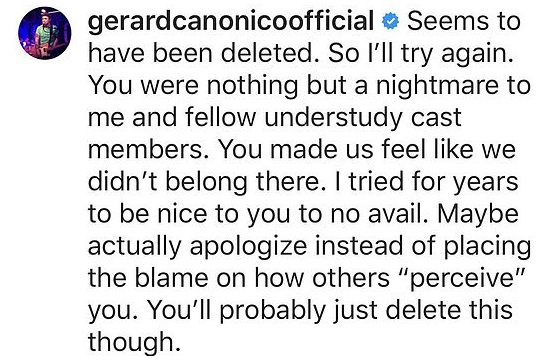Click the blue verified badge

pos(391,21)
